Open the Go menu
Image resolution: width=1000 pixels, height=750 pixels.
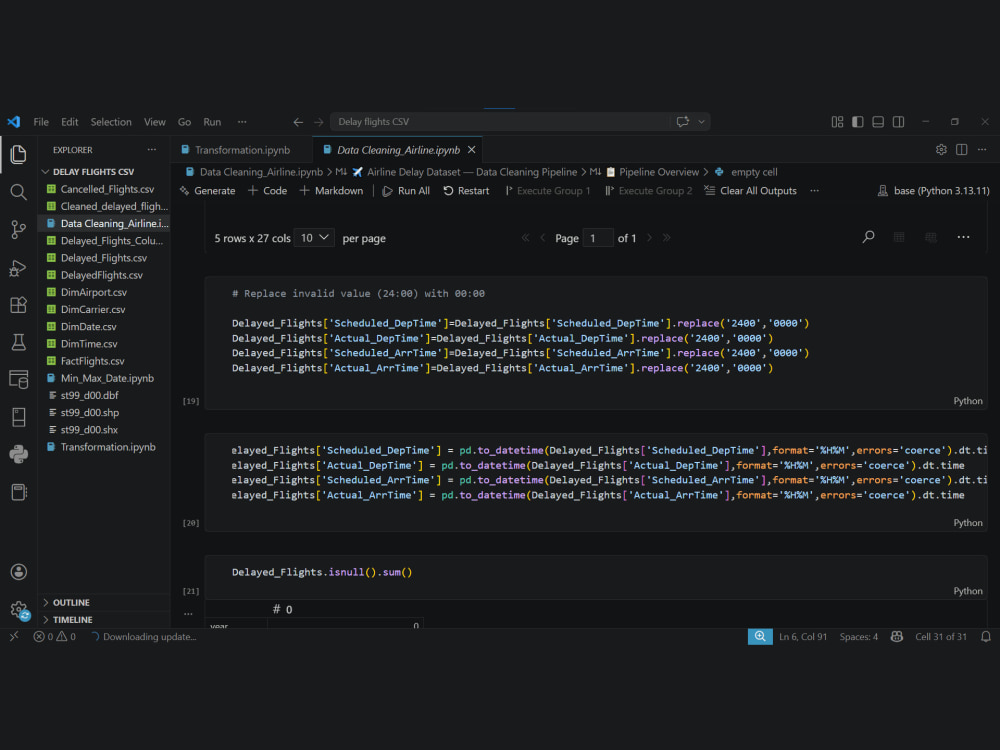coord(184,122)
